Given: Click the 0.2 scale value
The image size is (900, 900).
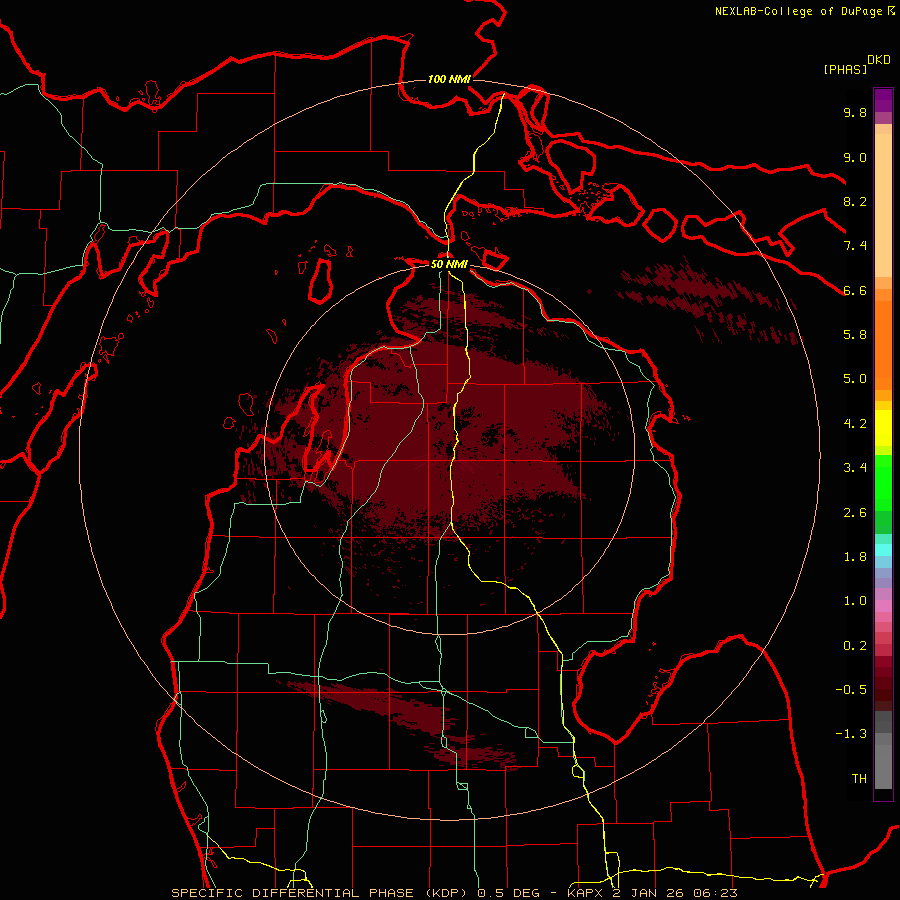Looking at the screenshot, I should point(855,646).
